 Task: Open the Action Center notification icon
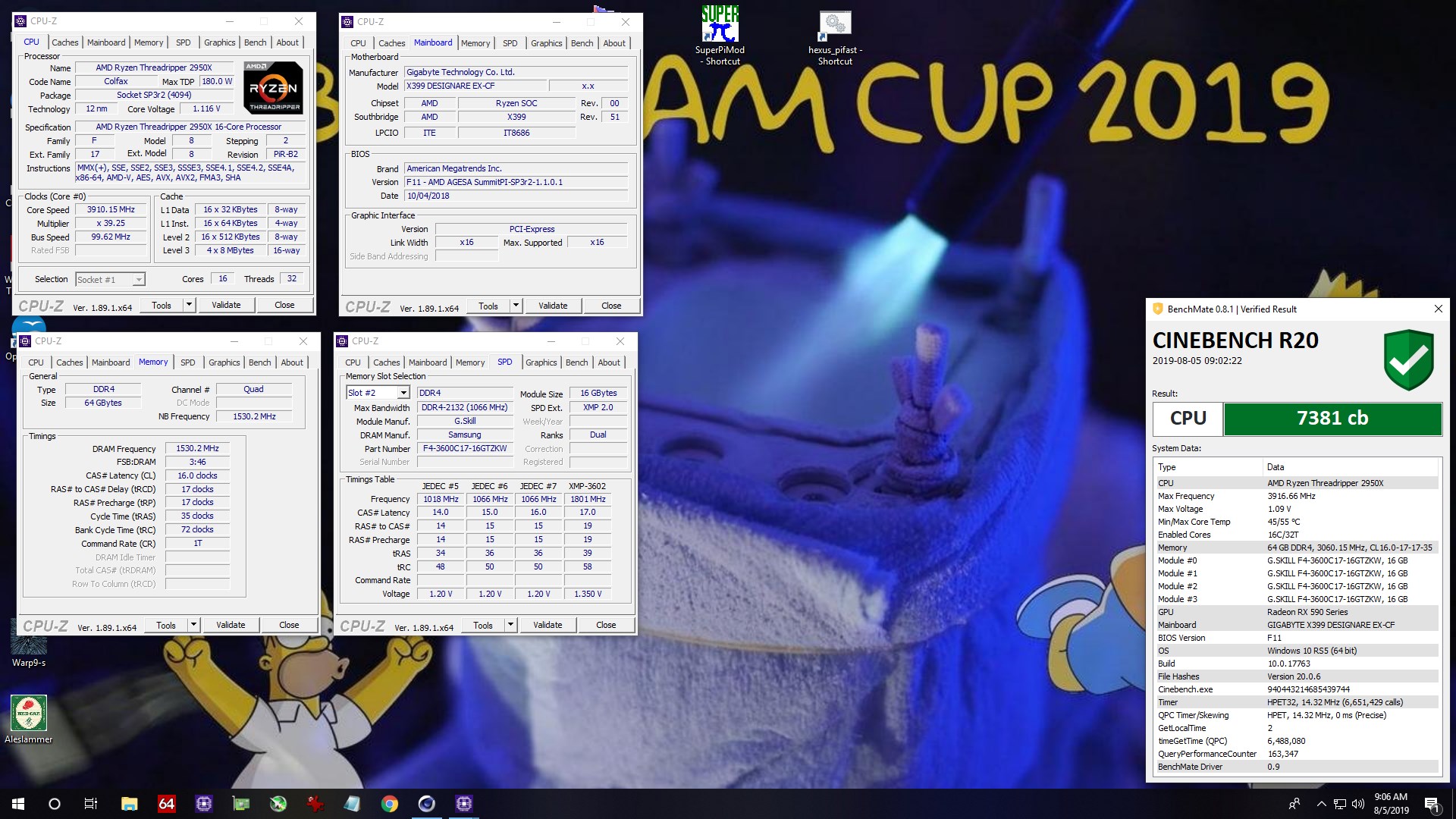click(x=1432, y=805)
